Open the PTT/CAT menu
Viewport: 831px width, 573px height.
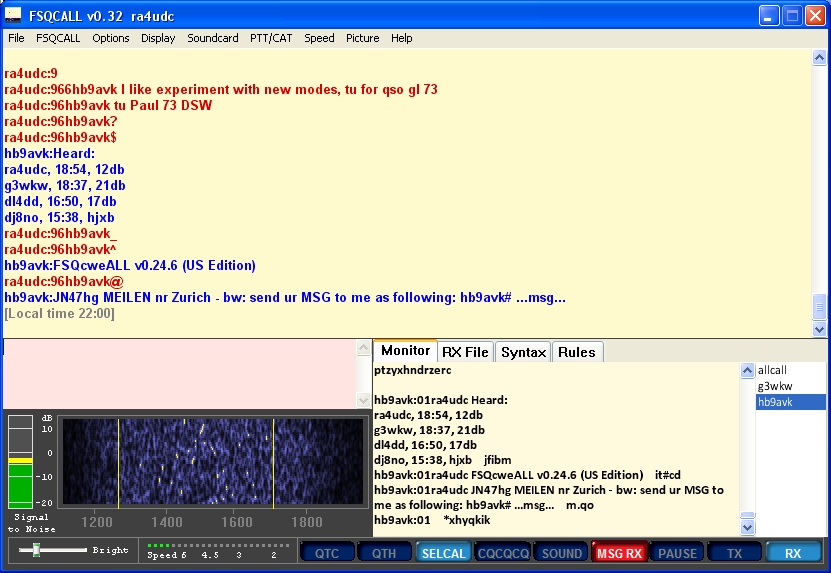271,38
